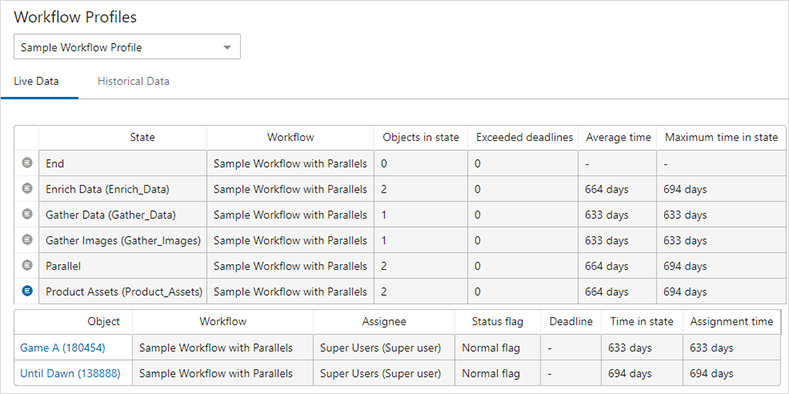Select the circle icon beside Gather Data row
Viewport: 789px width, 394px height.
tap(27, 214)
